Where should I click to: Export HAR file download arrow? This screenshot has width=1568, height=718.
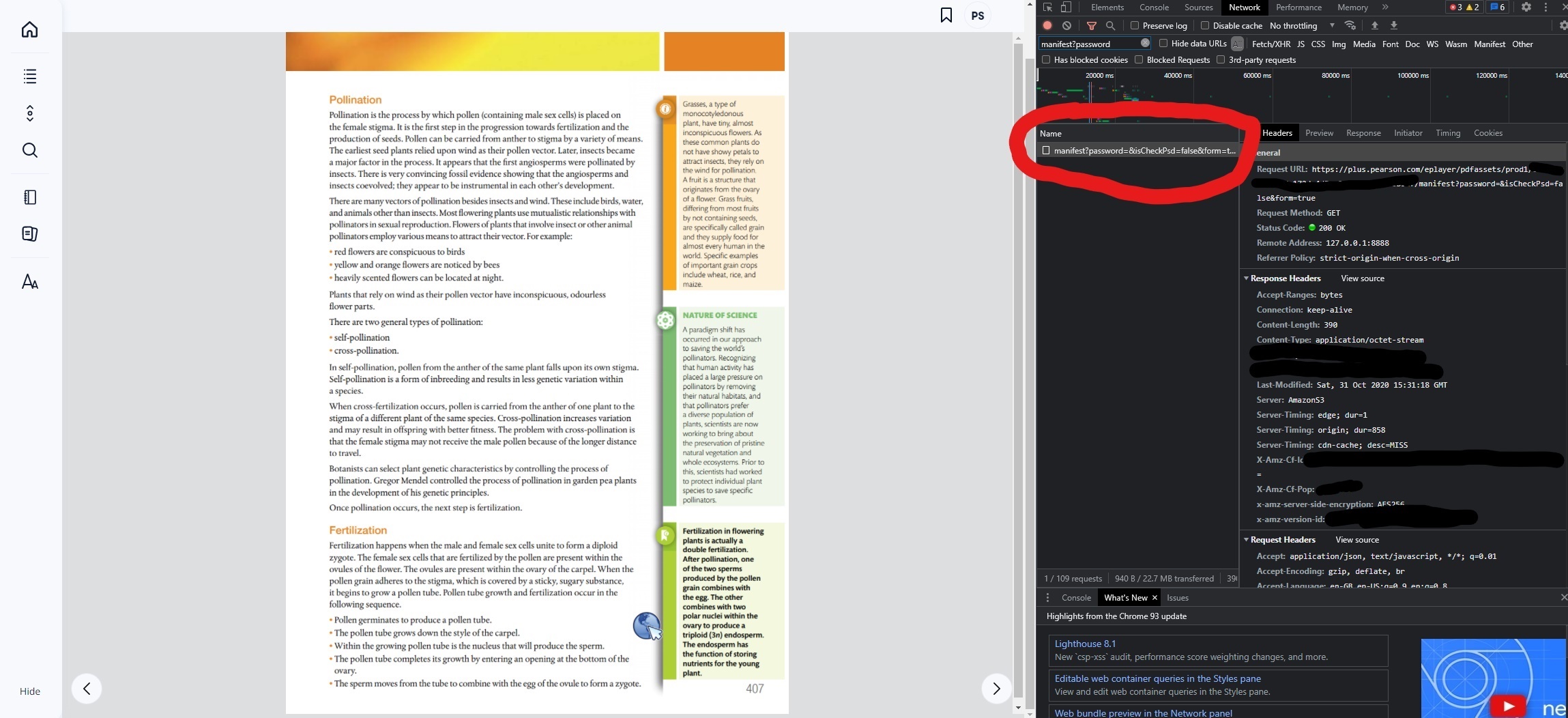(1394, 25)
